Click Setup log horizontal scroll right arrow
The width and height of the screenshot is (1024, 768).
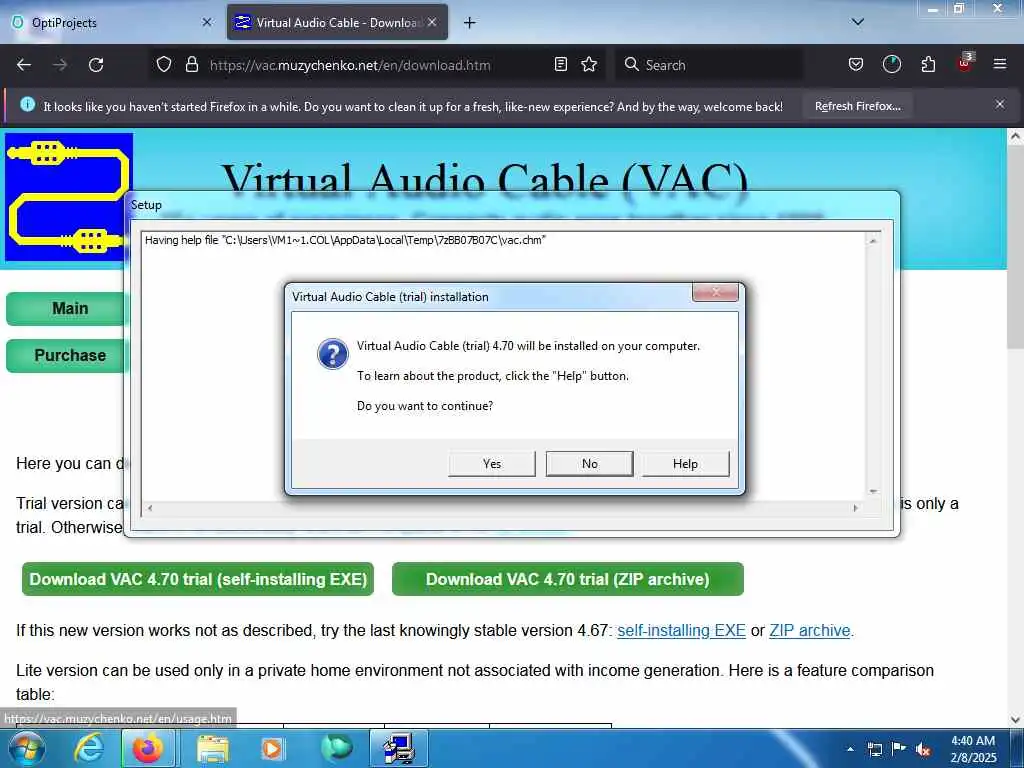click(856, 507)
